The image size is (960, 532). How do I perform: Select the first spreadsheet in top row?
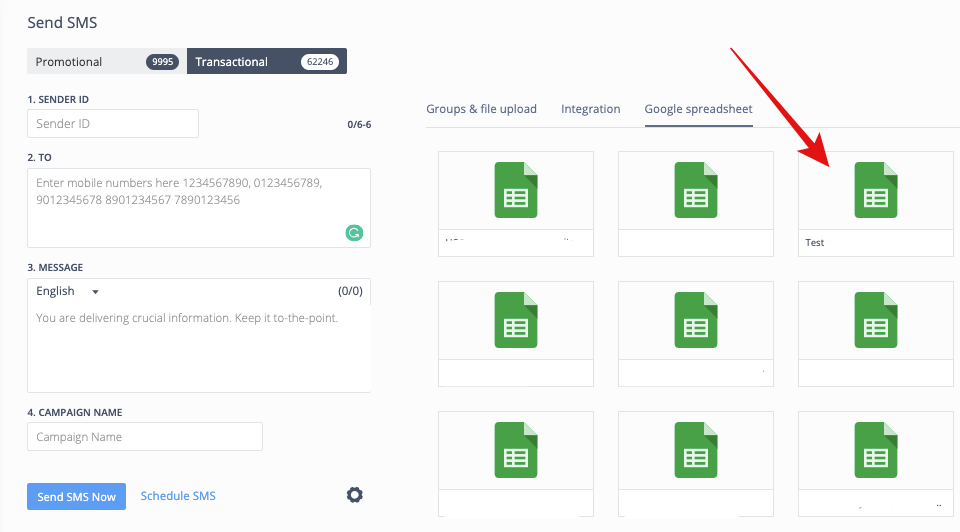(x=515, y=190)
